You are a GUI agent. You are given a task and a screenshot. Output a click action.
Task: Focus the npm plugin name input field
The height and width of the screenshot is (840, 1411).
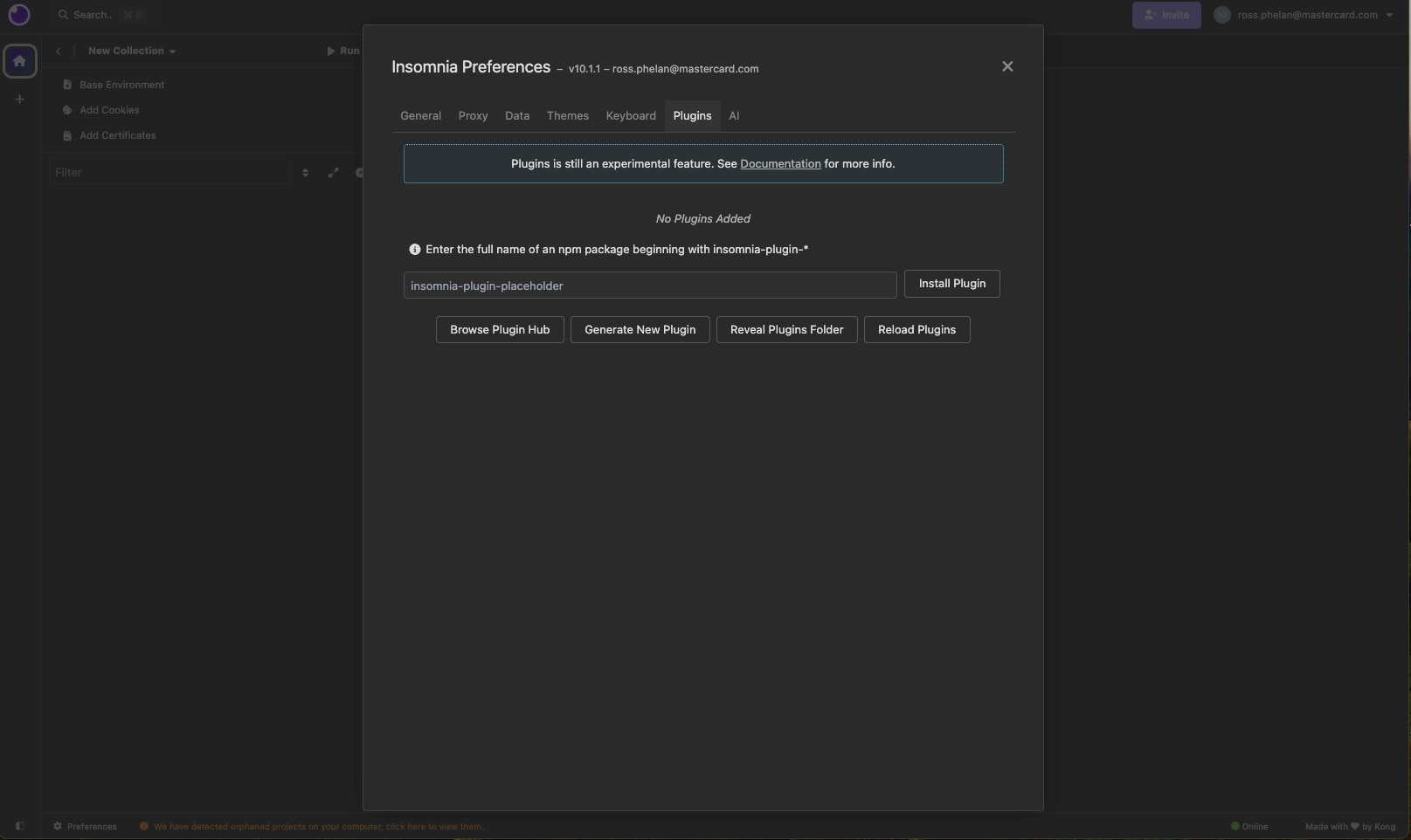(649, 286)
